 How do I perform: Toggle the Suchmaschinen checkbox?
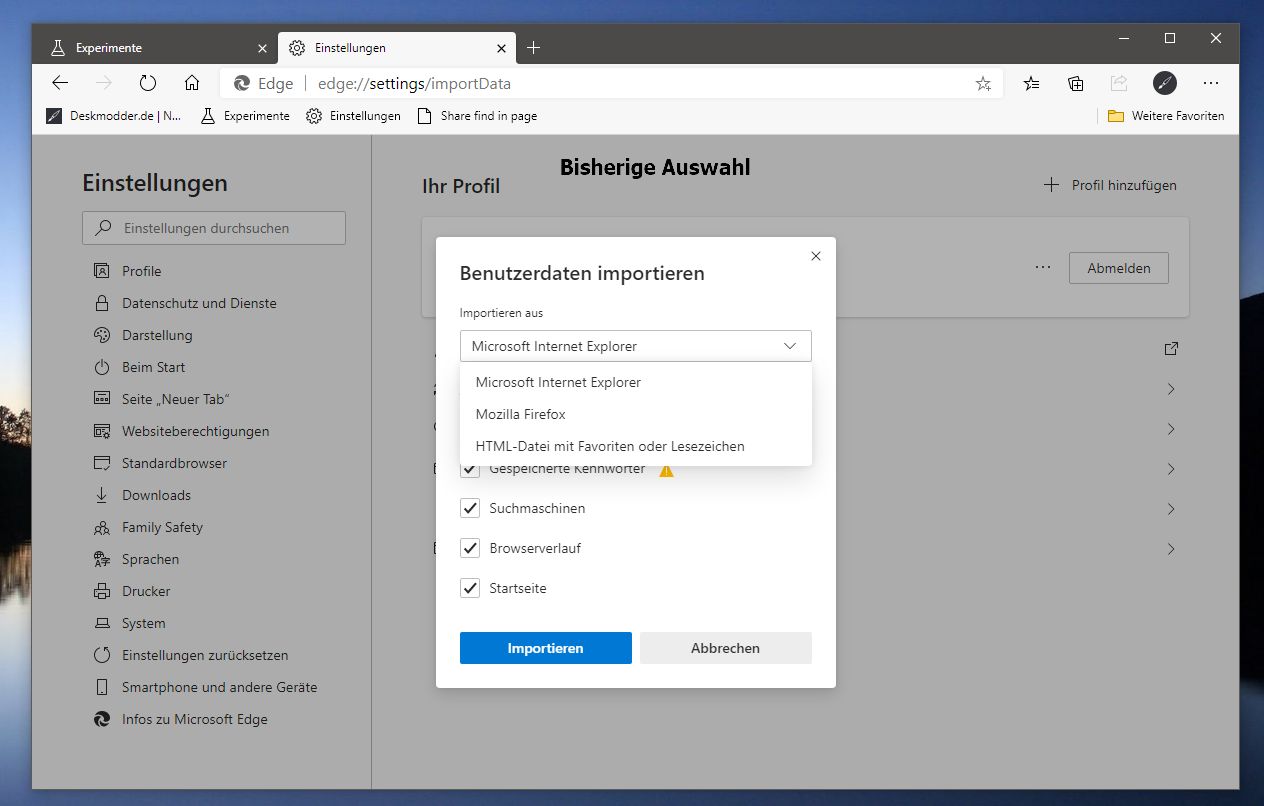pyautogui.click(x=470, y=508)
